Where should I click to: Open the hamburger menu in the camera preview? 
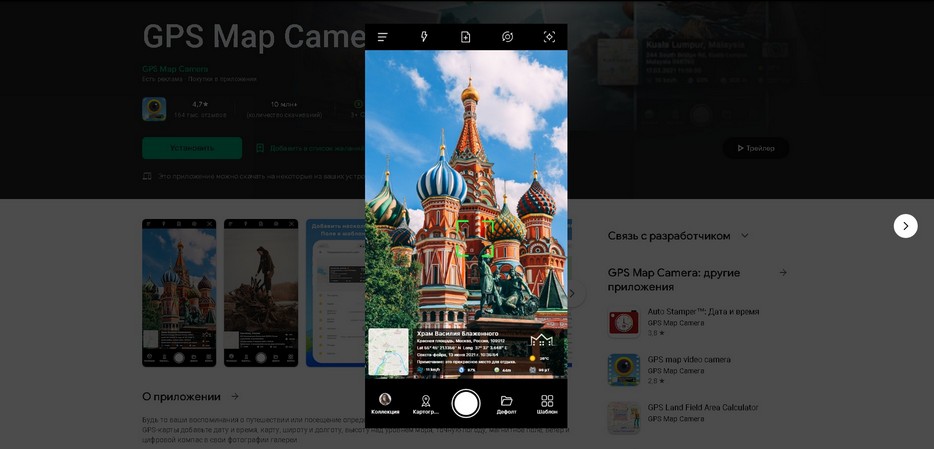(x=382, y=37)
